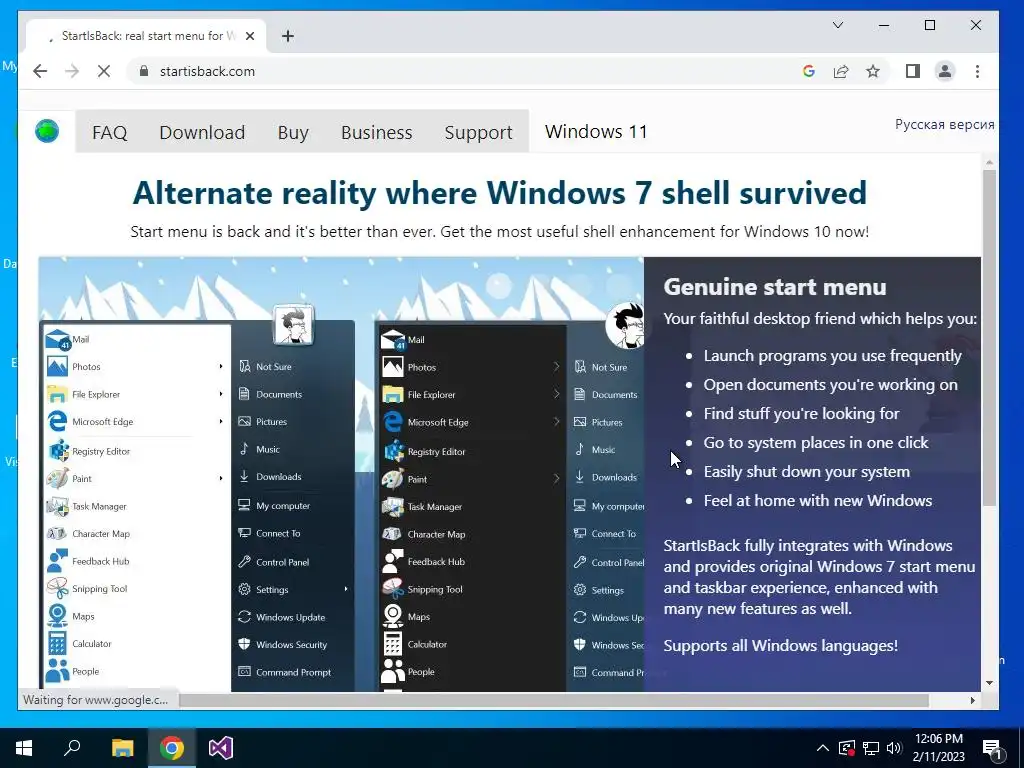
Task: Open taskbar Search magnifier
Action: (x=72, y=748)
